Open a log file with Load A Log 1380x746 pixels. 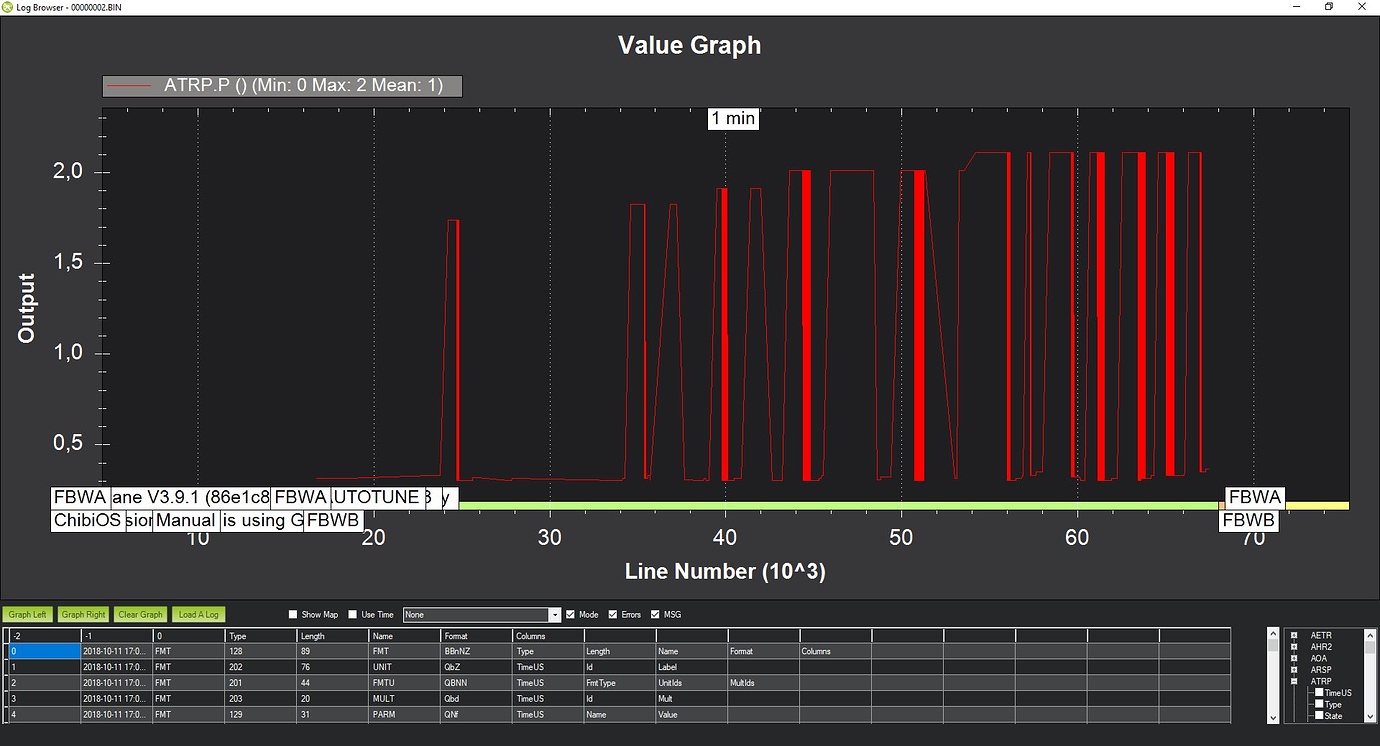tap(198, 614)
